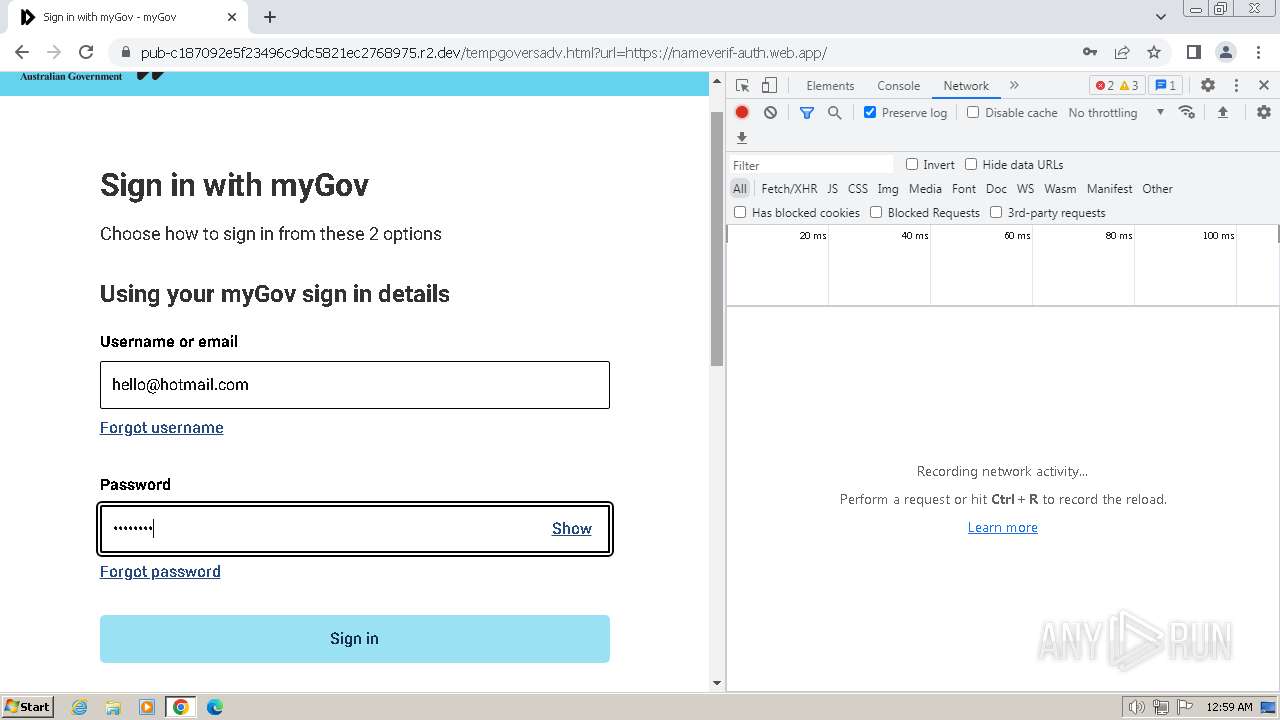The height and width of the screenshot is (720, 1280).
Task: Open network conditions Wi-Fi icon
Action: coord(1187,112)
